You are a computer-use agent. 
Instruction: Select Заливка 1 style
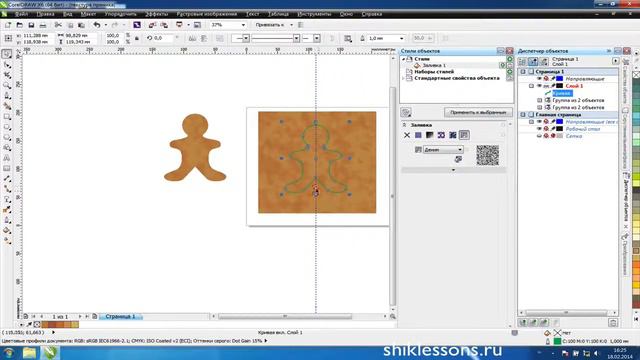coord(434,65)
